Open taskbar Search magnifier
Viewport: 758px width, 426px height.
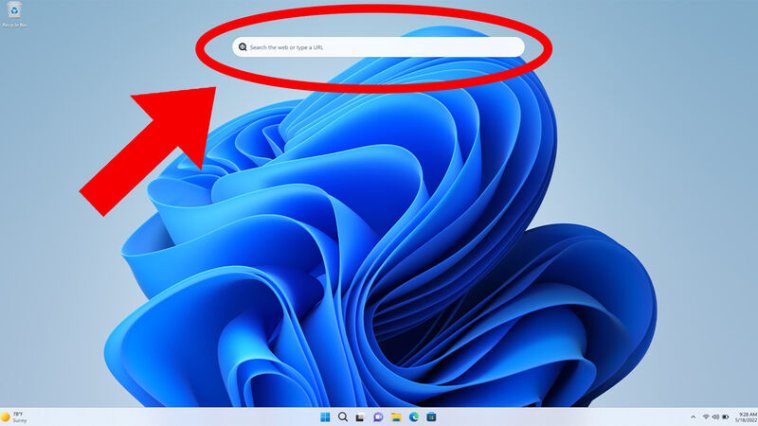pyautogui.click(x=343, y=417)
